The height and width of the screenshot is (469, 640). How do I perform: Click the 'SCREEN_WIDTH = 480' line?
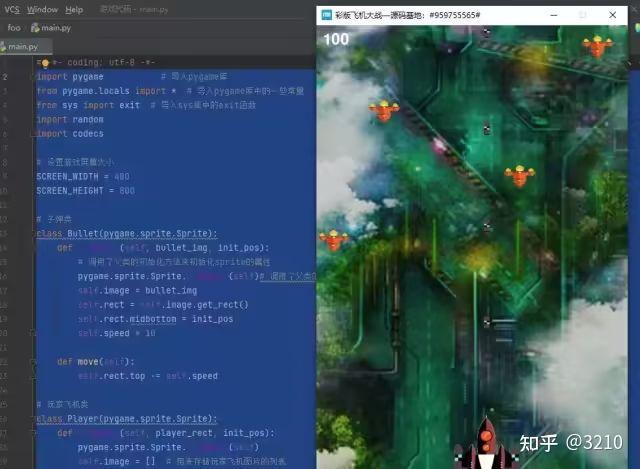click(x=83, y=177)
